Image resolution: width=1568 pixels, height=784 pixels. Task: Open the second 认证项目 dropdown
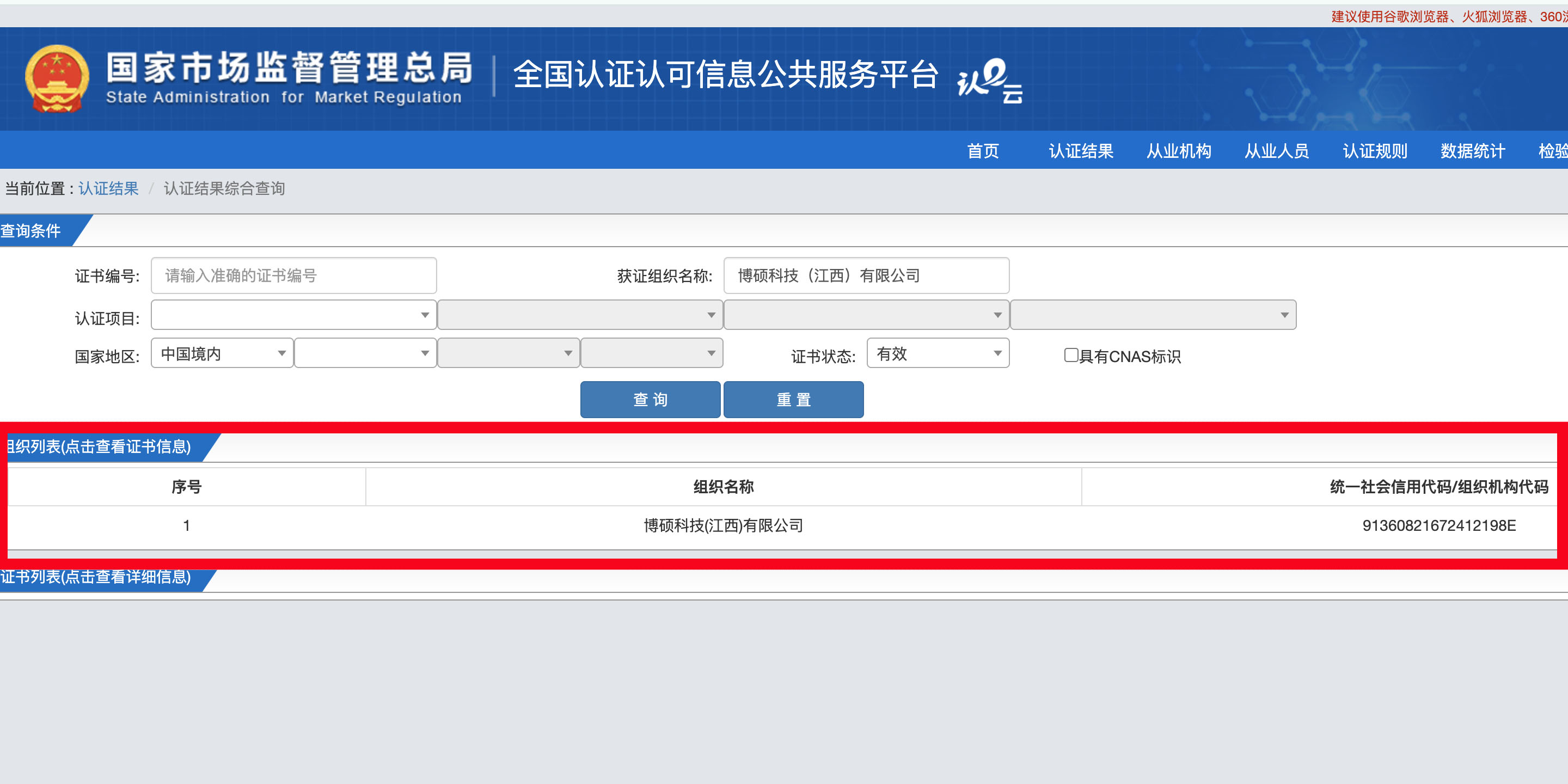pyautogui.click(x=579, y=315)
